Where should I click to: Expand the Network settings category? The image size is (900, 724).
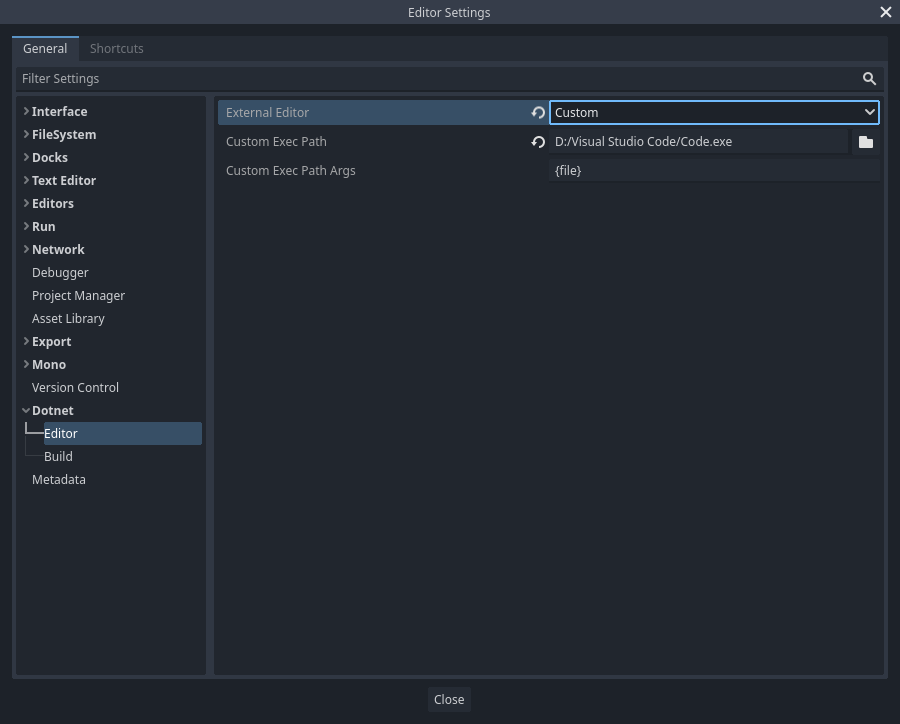pos(26,249)
